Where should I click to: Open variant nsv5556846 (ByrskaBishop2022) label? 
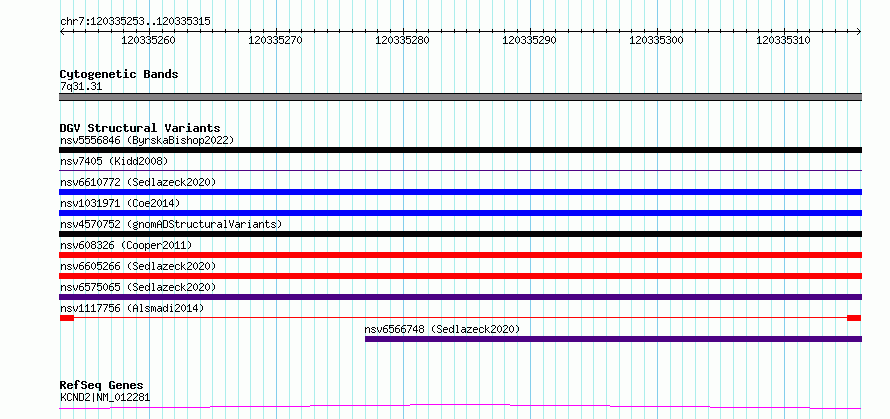pyautogui.click(x=146, y=140)
